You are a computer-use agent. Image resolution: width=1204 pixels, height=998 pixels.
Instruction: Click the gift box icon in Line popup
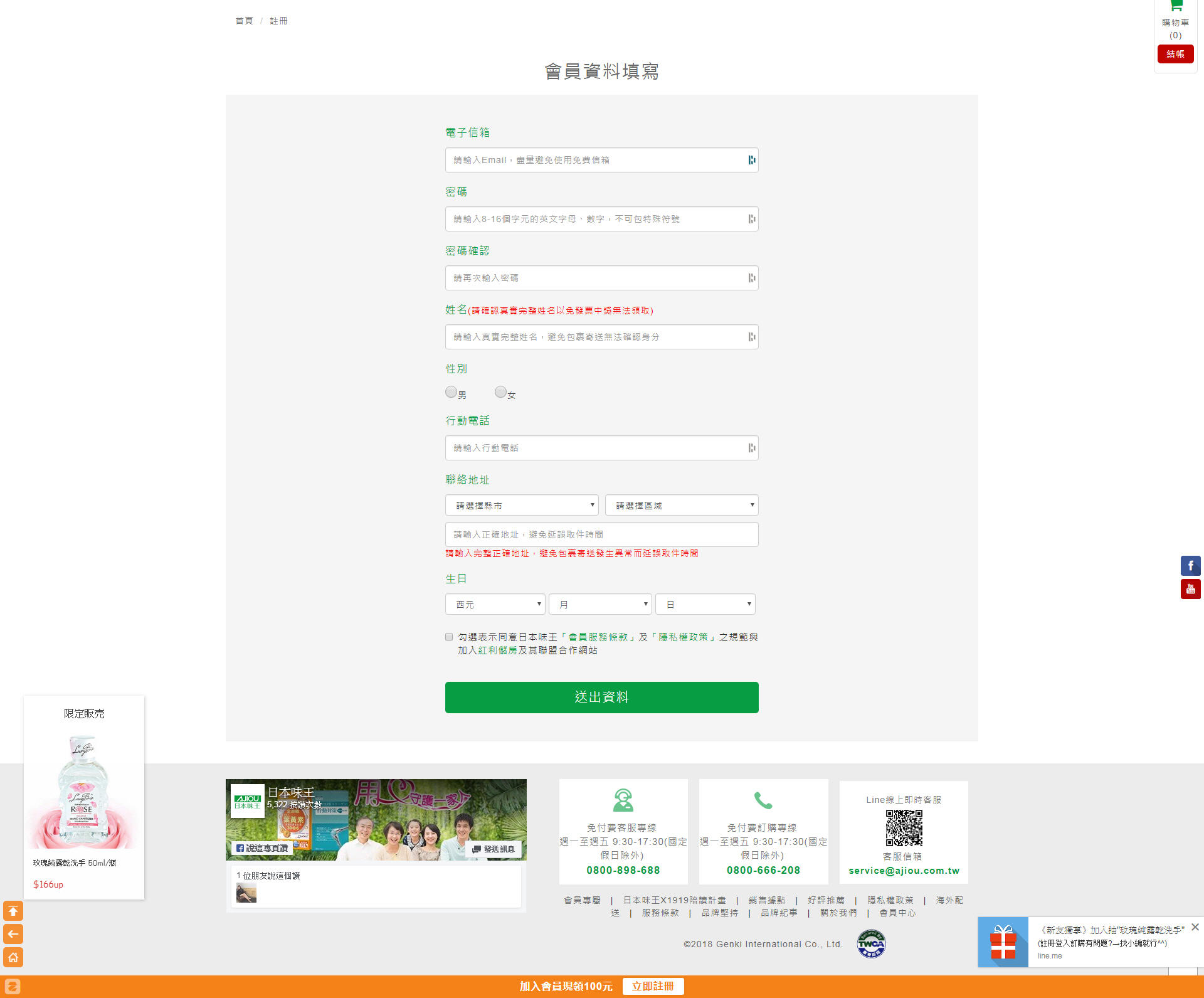point(1003,942)
